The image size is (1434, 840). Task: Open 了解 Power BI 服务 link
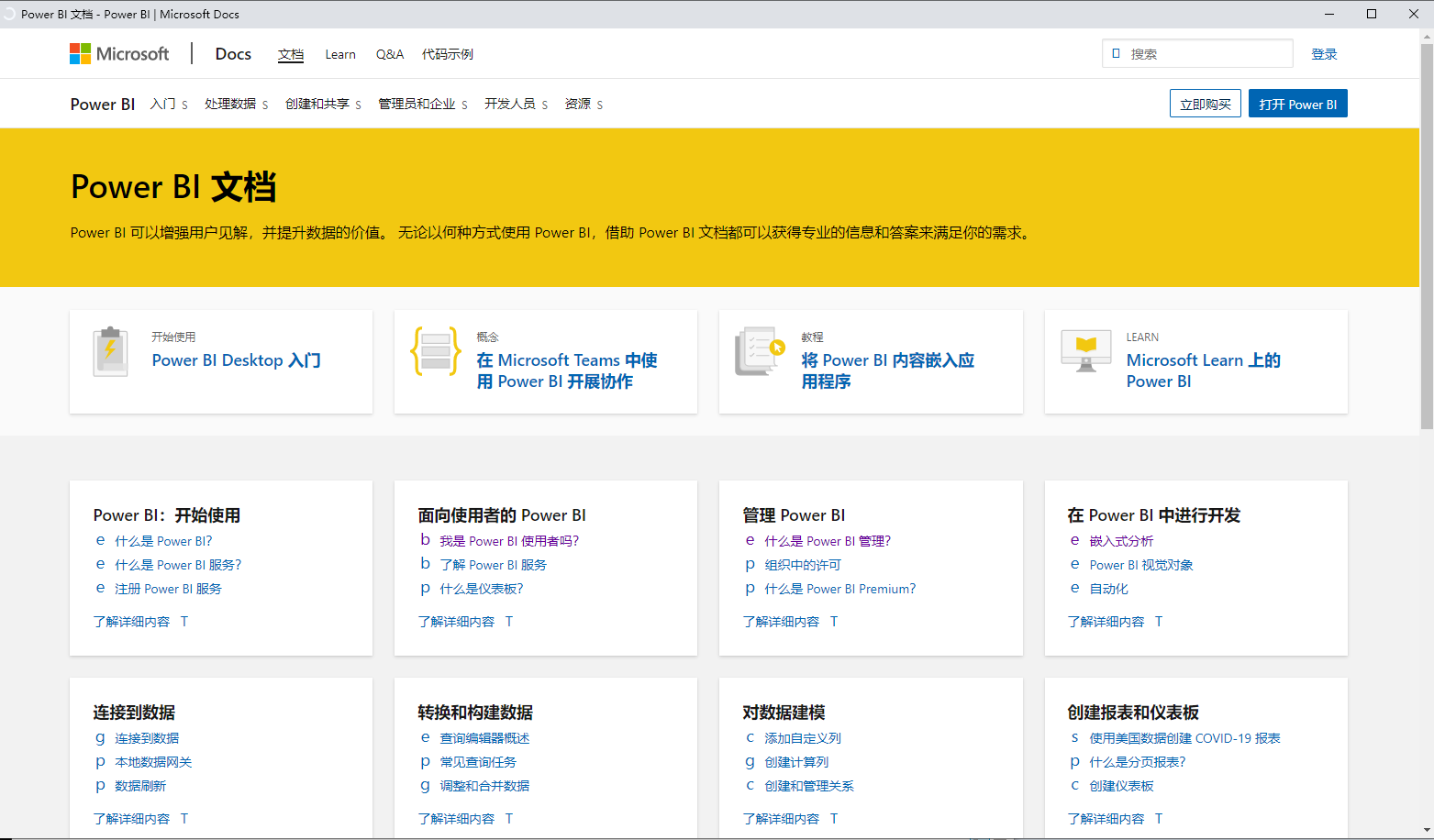pos(493,565)
